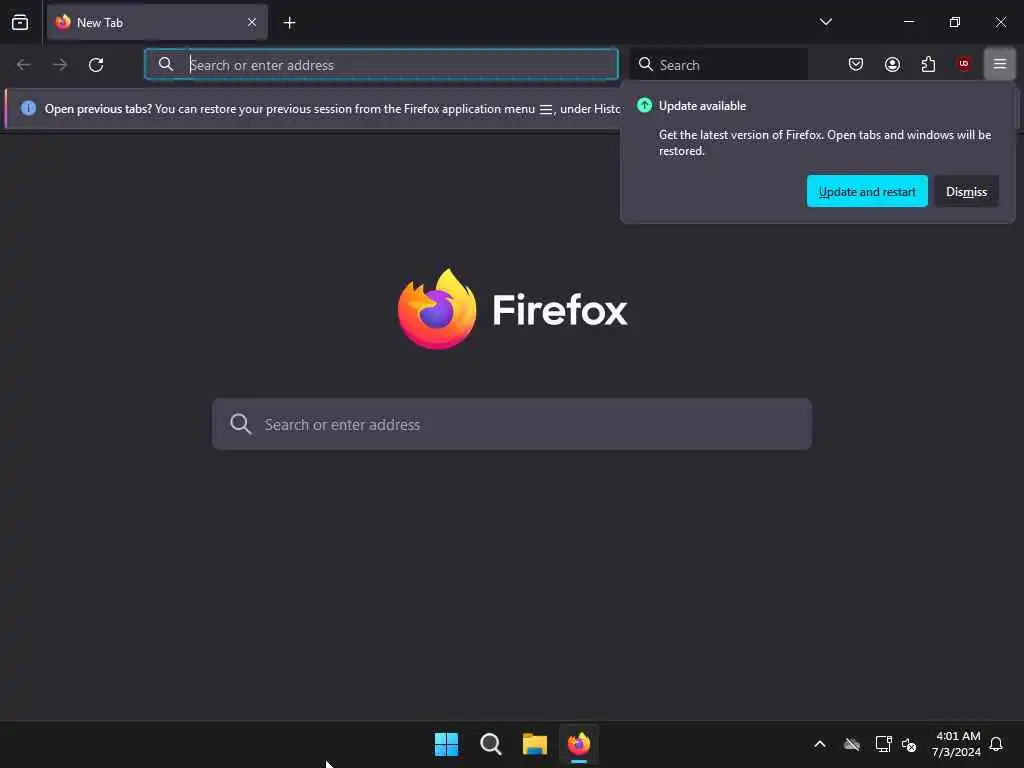Close the New Tab tab

pos(252,22)
